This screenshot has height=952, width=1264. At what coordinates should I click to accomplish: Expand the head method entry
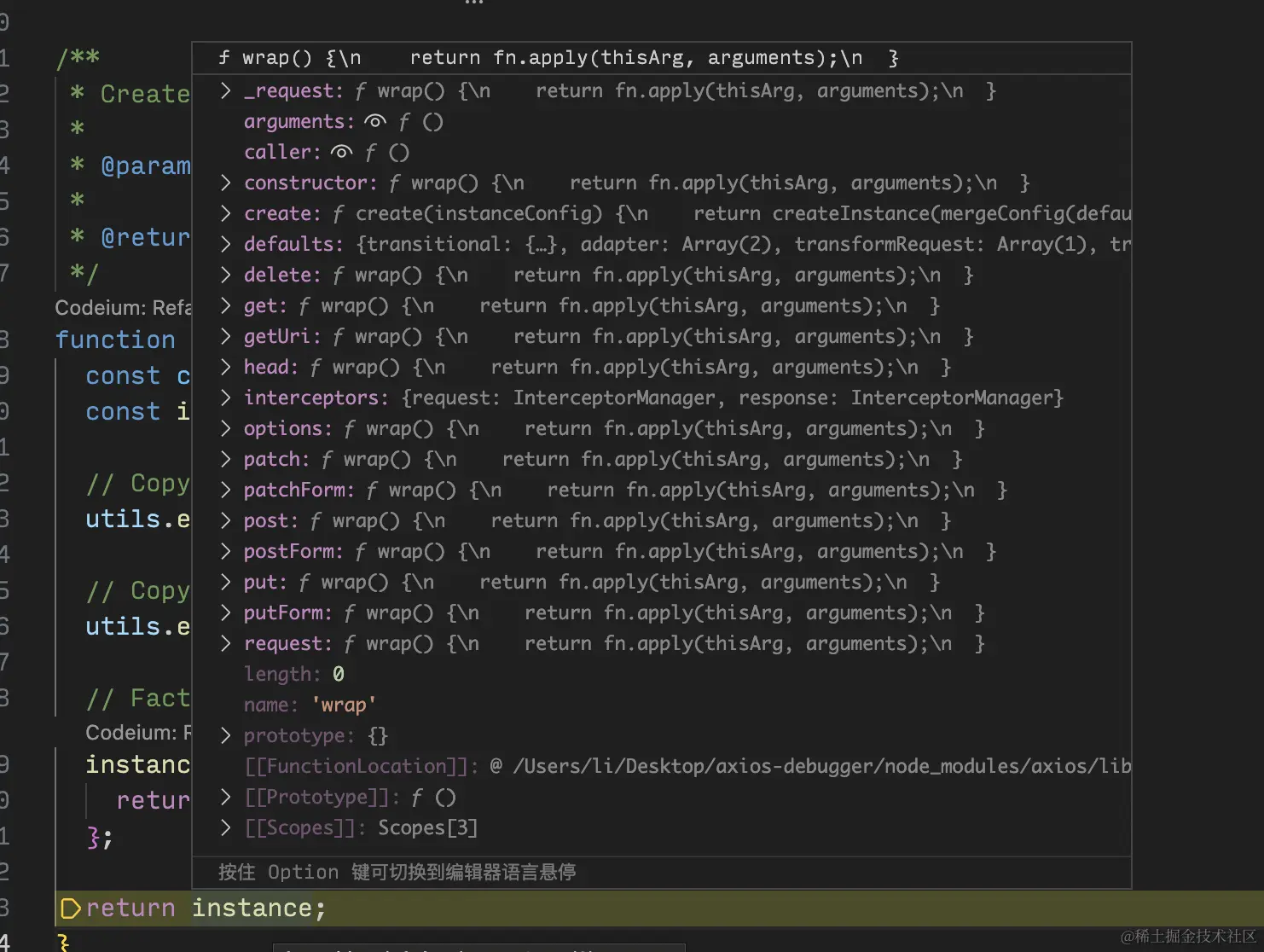coord(225,368)
